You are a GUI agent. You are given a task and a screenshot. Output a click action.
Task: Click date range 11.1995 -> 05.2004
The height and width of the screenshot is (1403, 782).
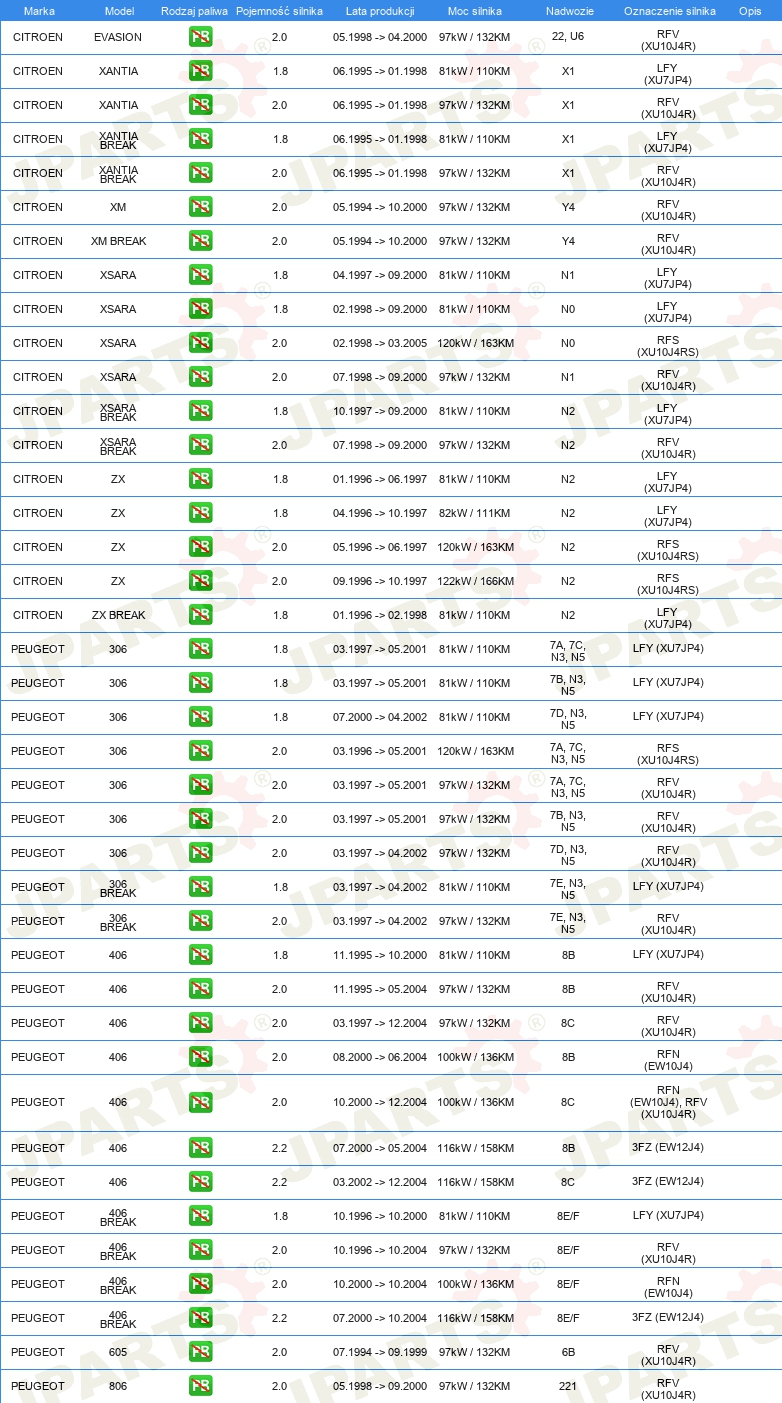click(x=380, y=989)
